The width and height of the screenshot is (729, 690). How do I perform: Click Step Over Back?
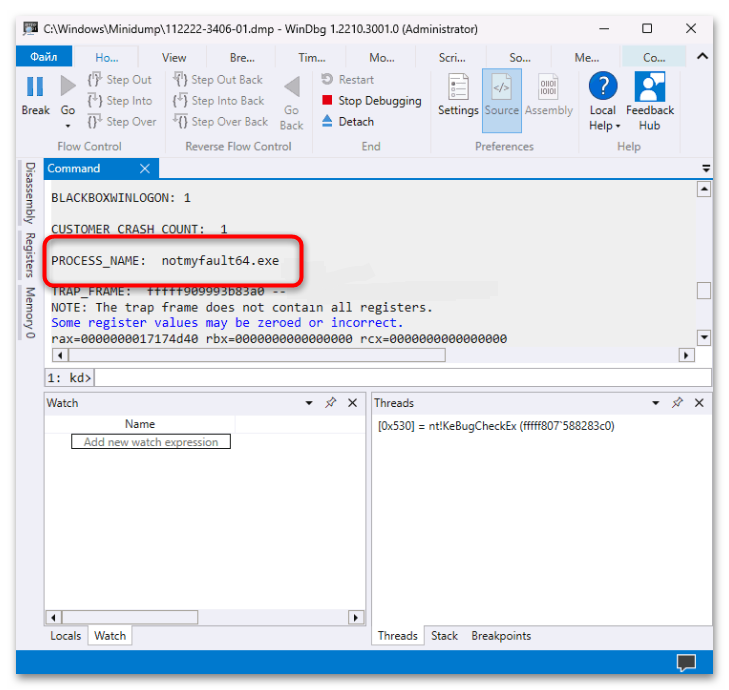[221, 121]
